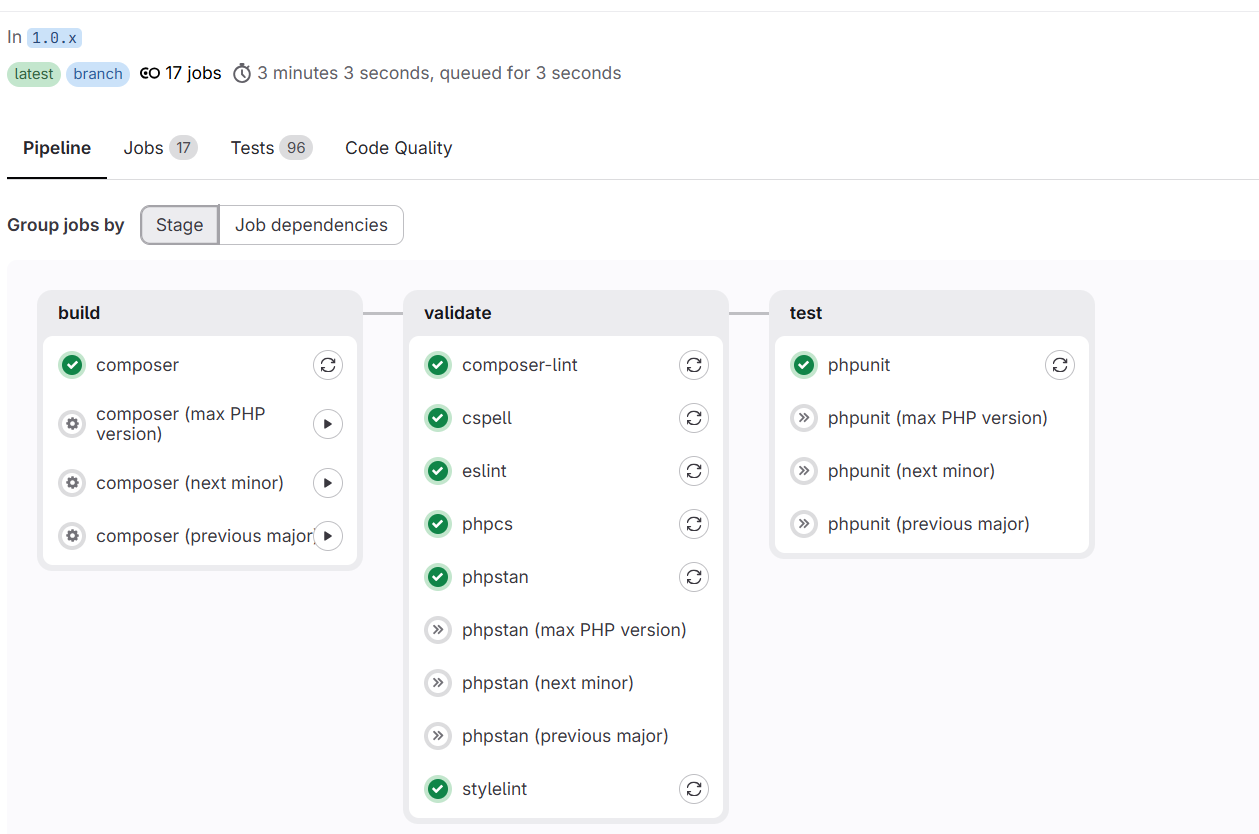This screenshot has height=834, width=1259.
Task: Open the phpunit (next minor) job
Action: (x=911, y=471)
